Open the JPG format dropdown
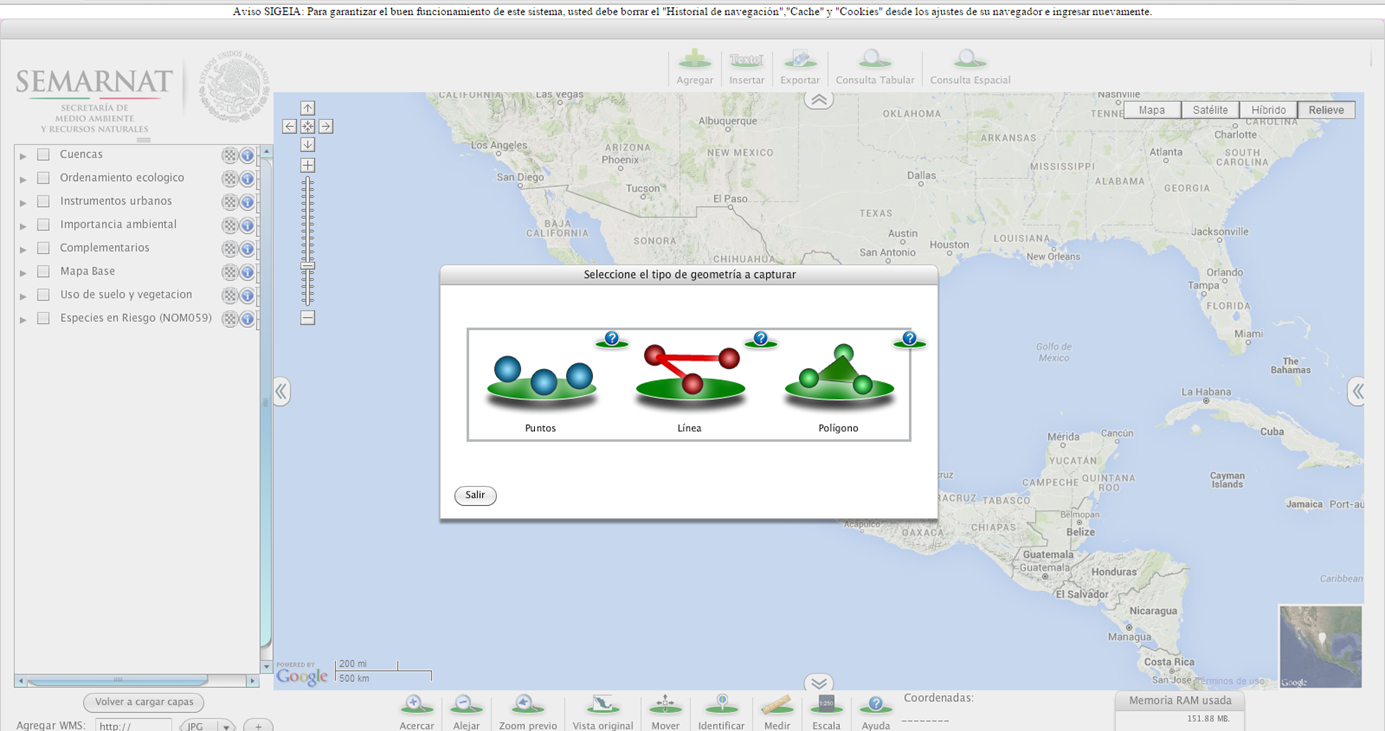The height and width of the screenshot is (731, 1385). point(226,727)
